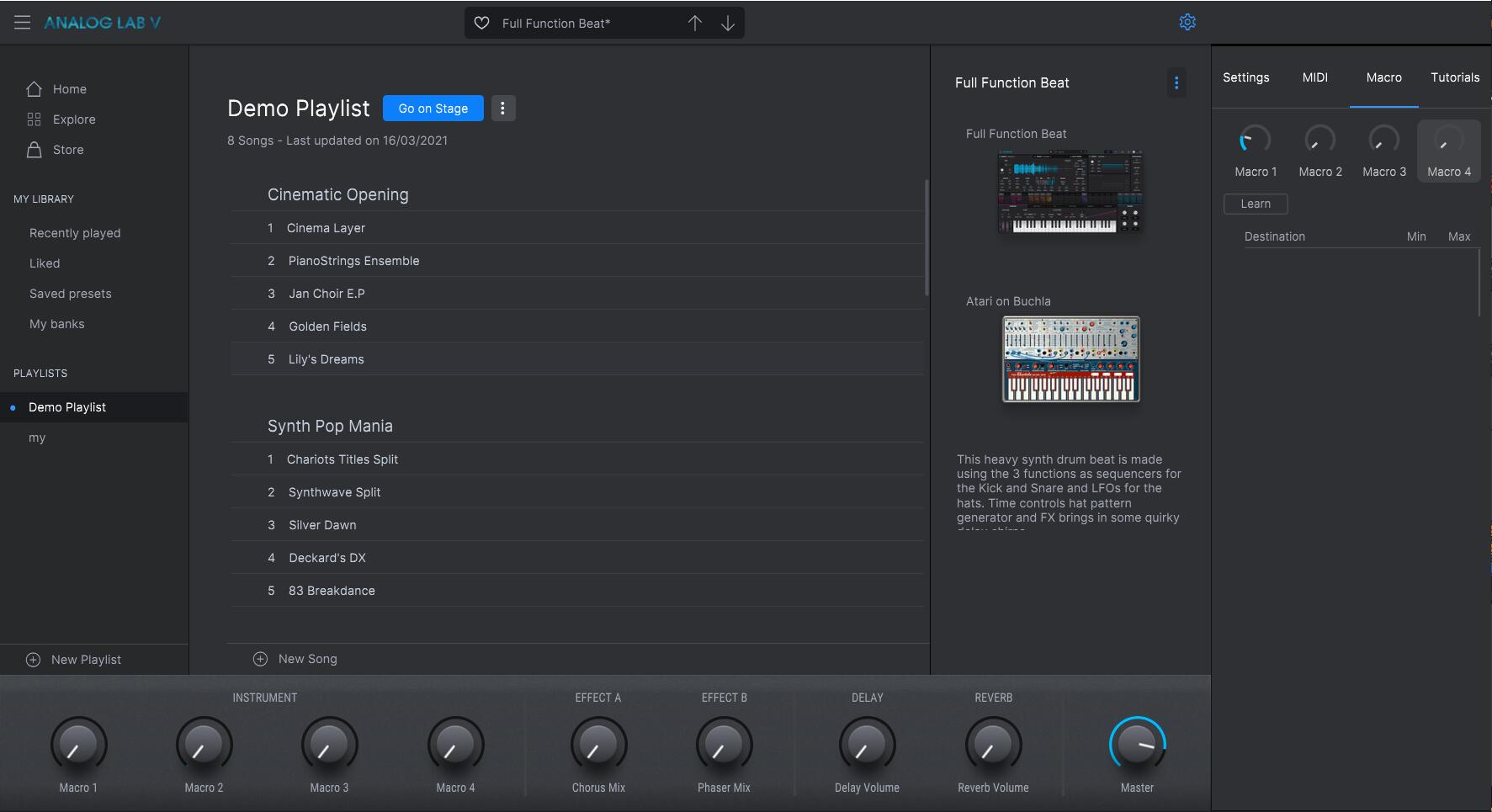1492x812 pixels.
Task: Select Deckard's DX preset
Action: pyautogui.click(x=576, y=558)
